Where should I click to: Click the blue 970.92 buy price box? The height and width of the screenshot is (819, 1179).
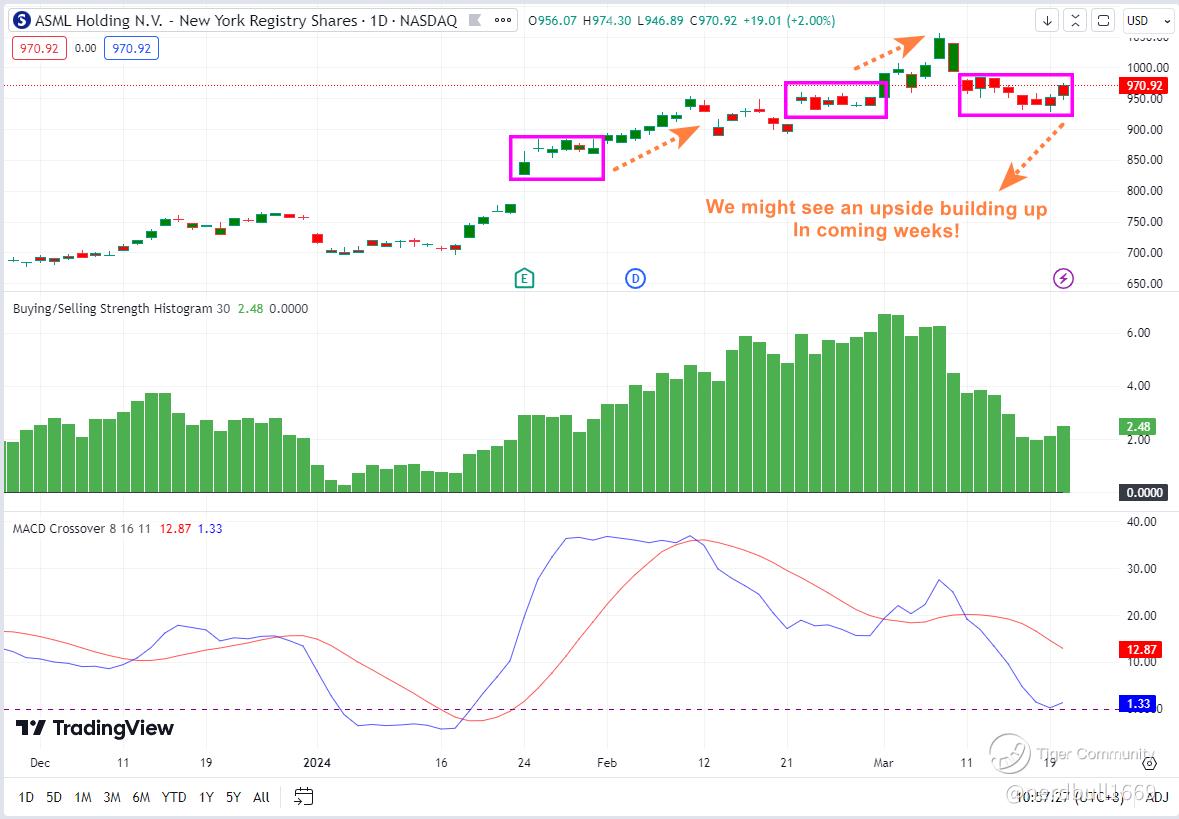click(132, 48)
